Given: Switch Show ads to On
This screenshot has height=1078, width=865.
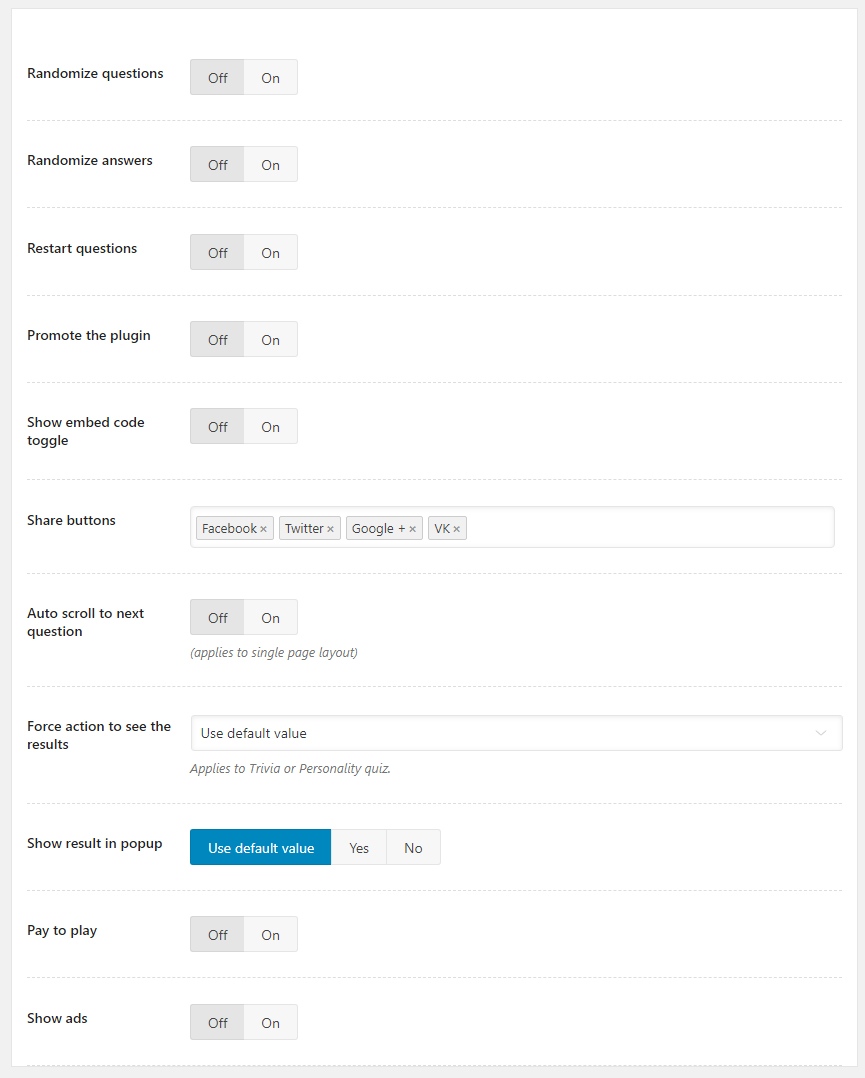Looking at the screenshot, I should [270, 1023].
